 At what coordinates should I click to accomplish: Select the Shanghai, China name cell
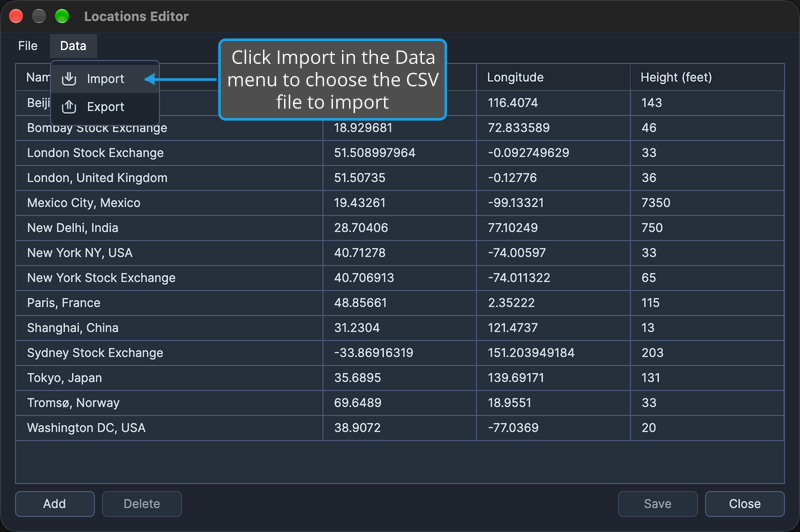169,328
